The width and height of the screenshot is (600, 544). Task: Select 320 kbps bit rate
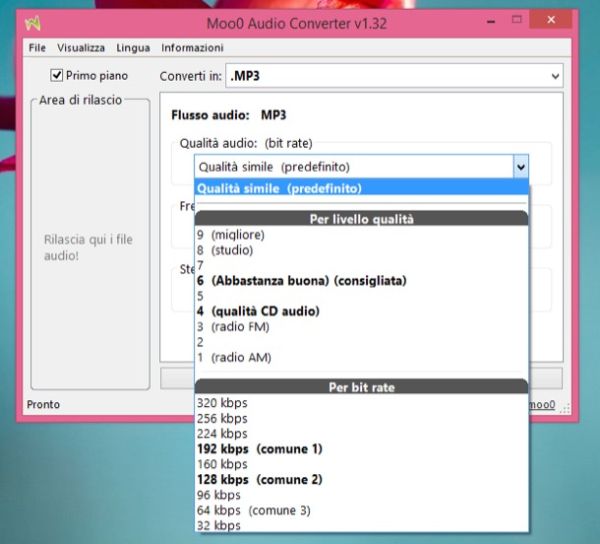tap(222, 403)
